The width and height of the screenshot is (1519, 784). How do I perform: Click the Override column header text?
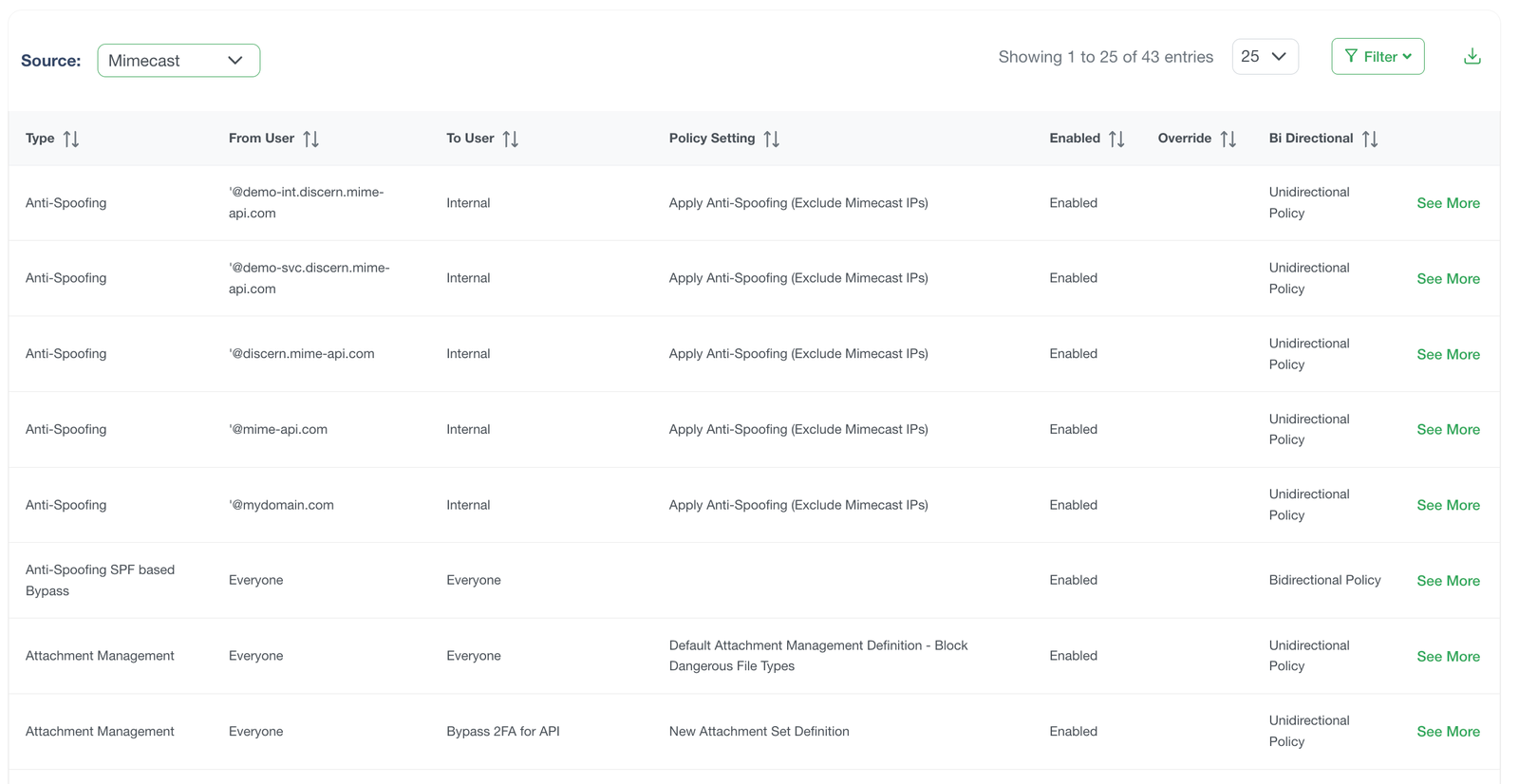(x=1184, y=139)
